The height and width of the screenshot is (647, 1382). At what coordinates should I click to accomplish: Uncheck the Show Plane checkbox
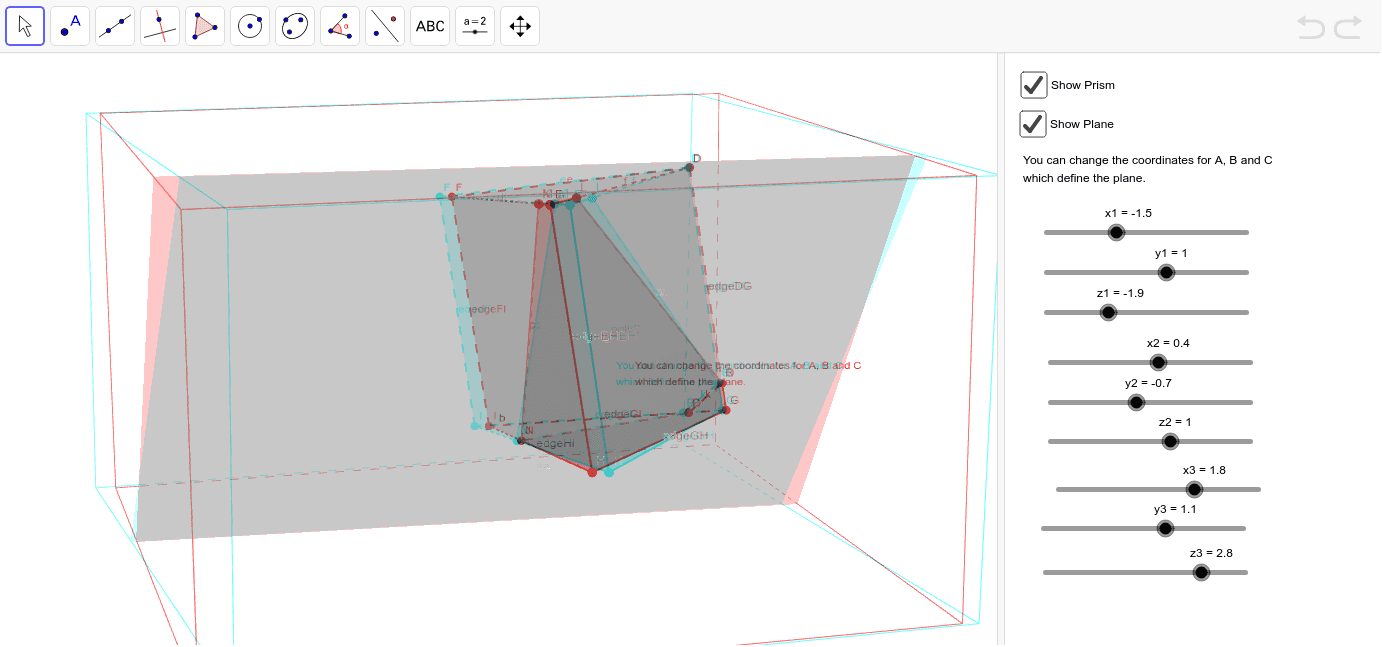[1033, 123]
